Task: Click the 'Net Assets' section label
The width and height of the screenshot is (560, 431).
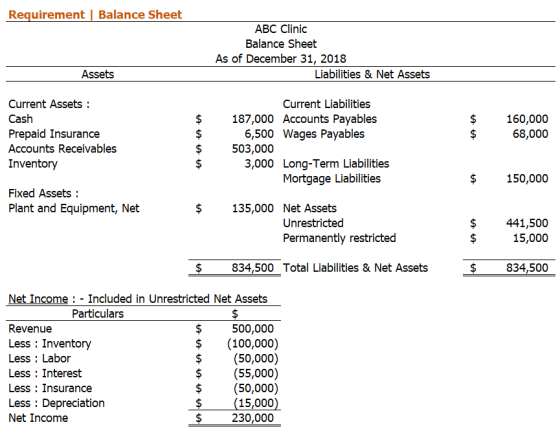Action: coord(310,208)
